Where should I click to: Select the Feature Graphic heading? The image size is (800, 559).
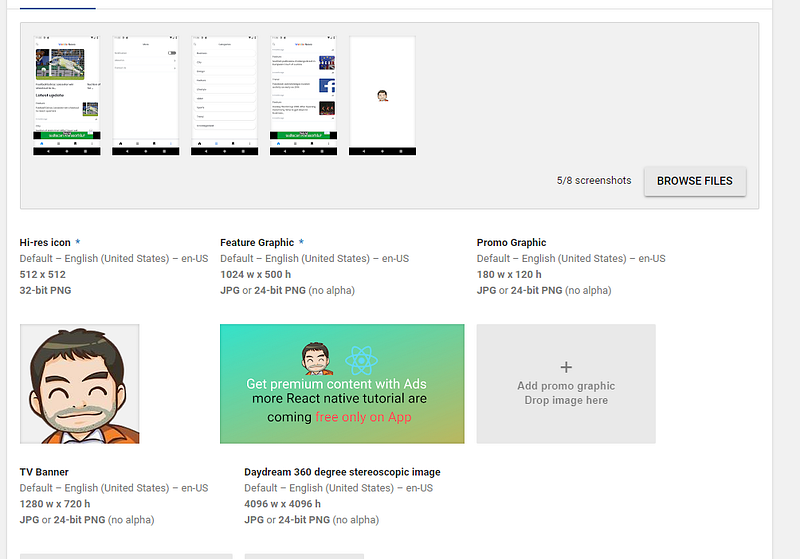pyautogui.click(x=257, y=242)
